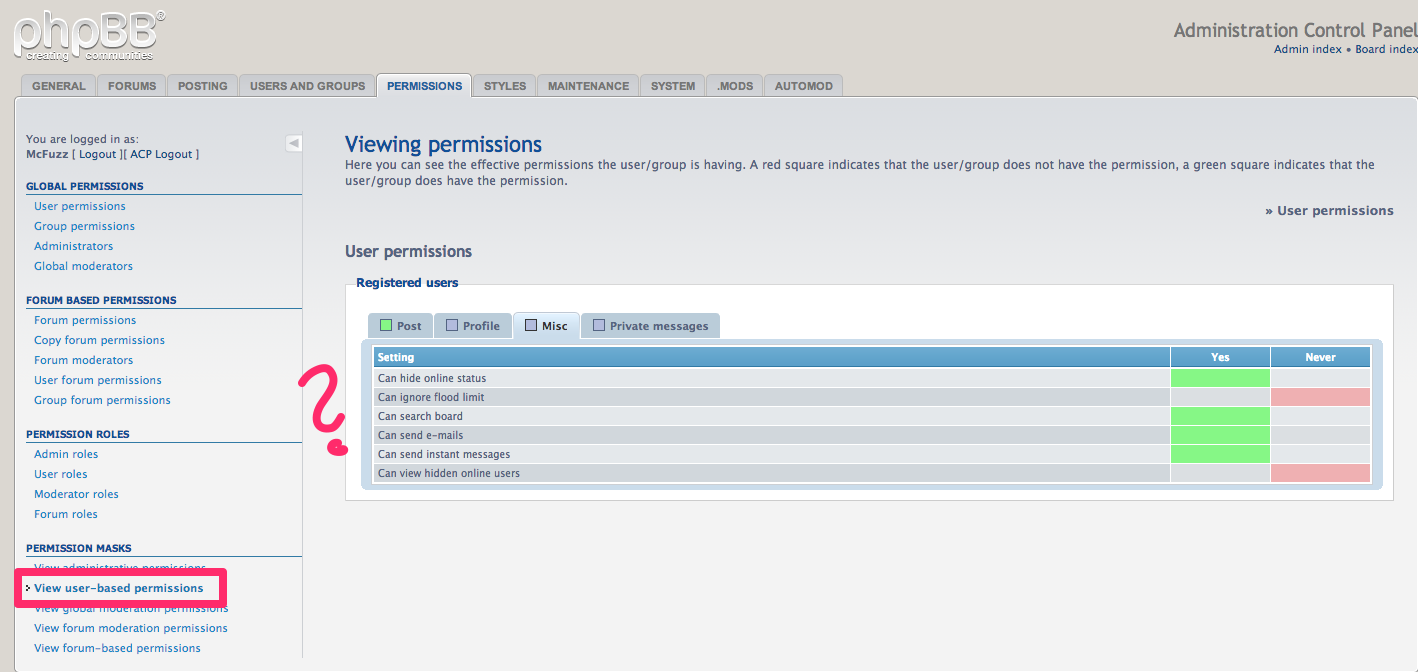Viewport: 1418px width, 672px height.
Task: Open Group permissions
Action: (x=84, y=226)
